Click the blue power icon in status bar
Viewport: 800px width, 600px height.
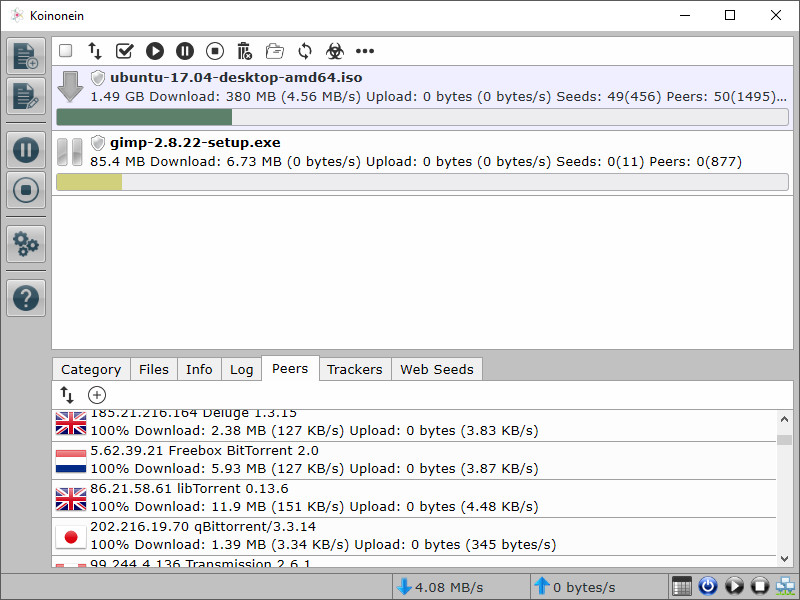[708, 586]
